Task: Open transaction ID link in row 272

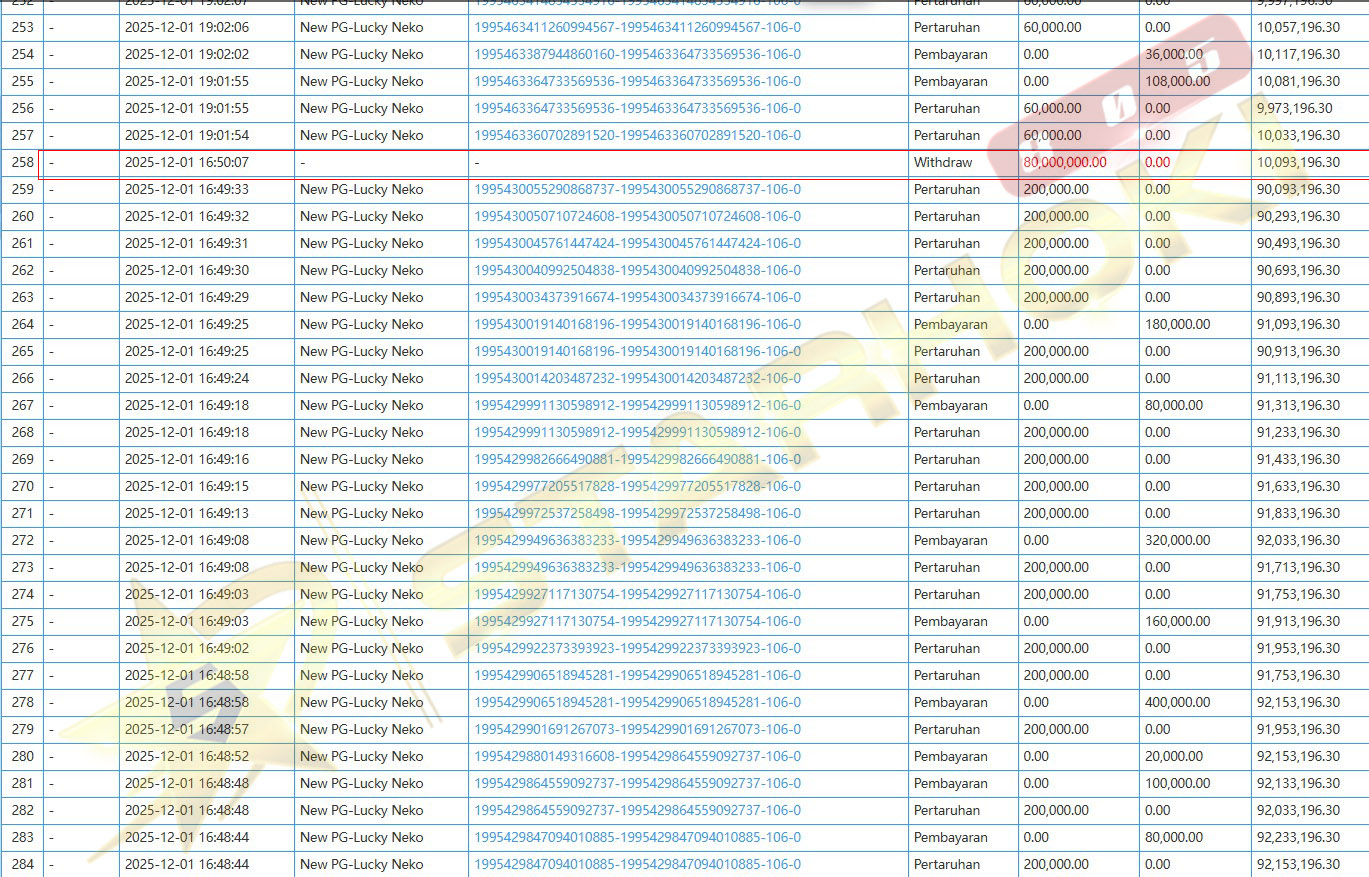Action: 637,541
